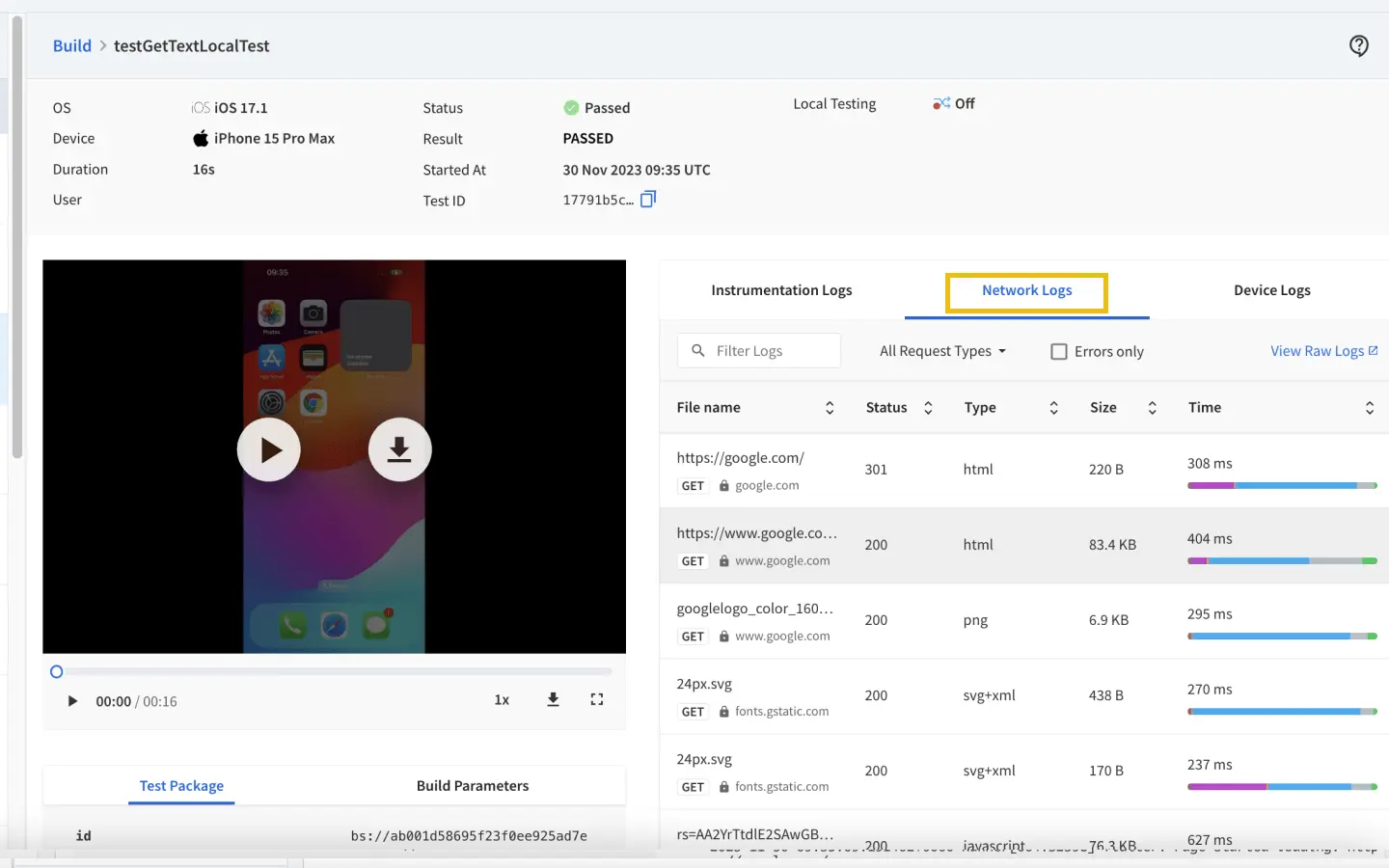This screenshot has height=868, width=1389.
Task: Sort network logs by Status column
Action: click(x=928, y=408)
